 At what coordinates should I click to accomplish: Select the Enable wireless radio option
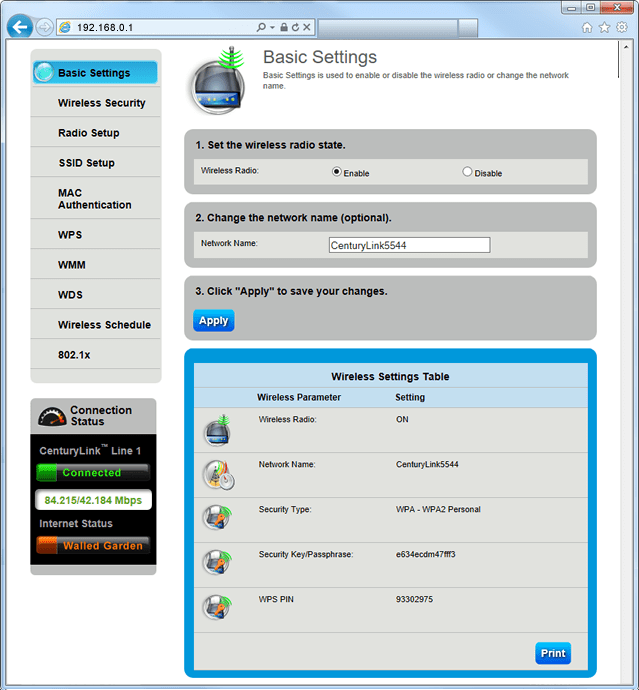(337, 172)
